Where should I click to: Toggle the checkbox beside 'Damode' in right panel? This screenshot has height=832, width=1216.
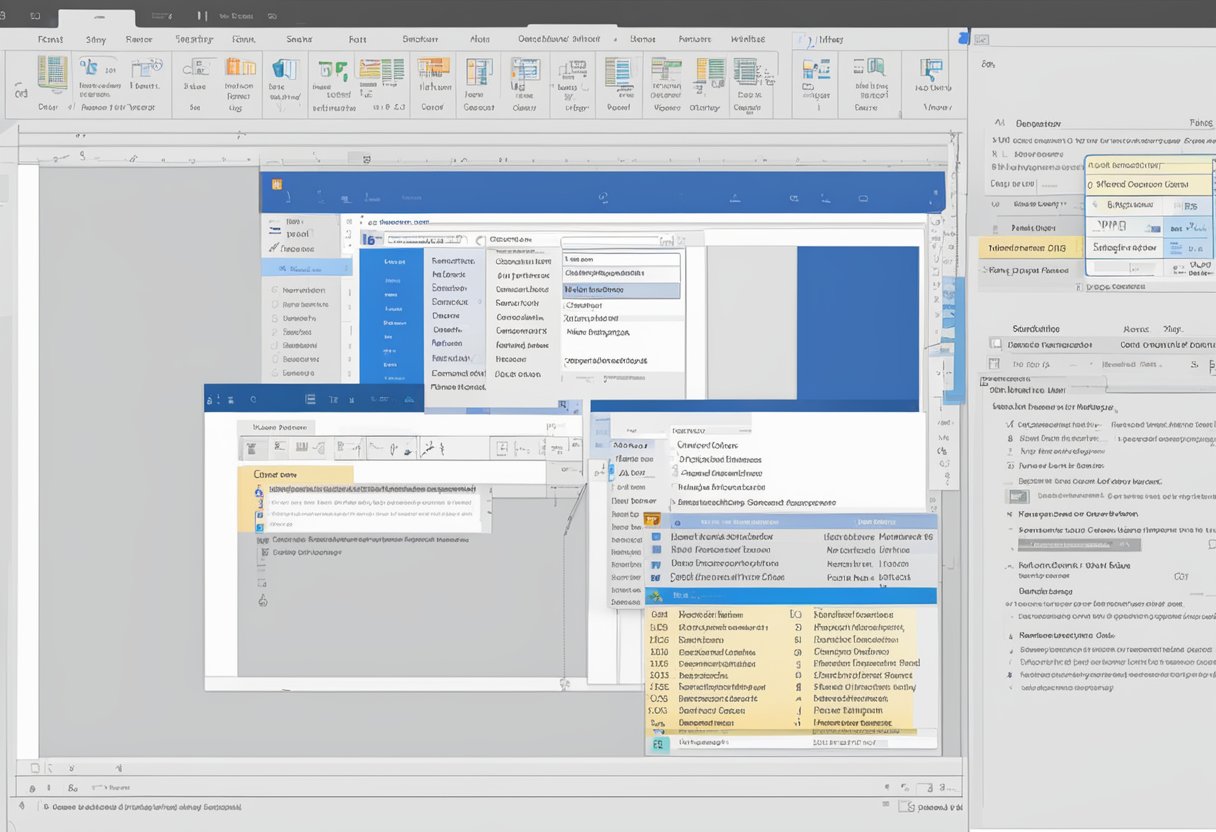[x=995, y=343]
